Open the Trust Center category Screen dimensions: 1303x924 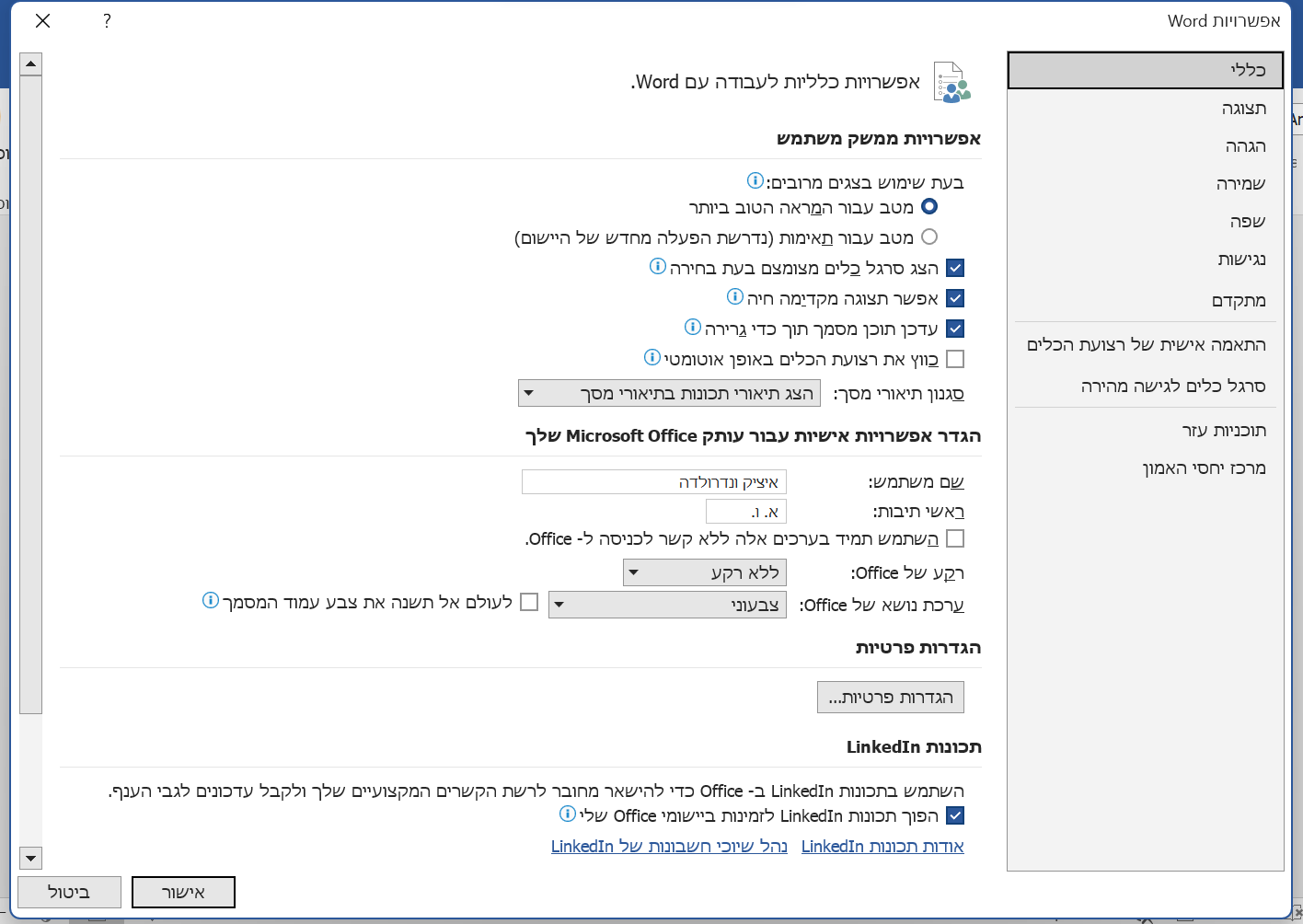point(1146,468)
